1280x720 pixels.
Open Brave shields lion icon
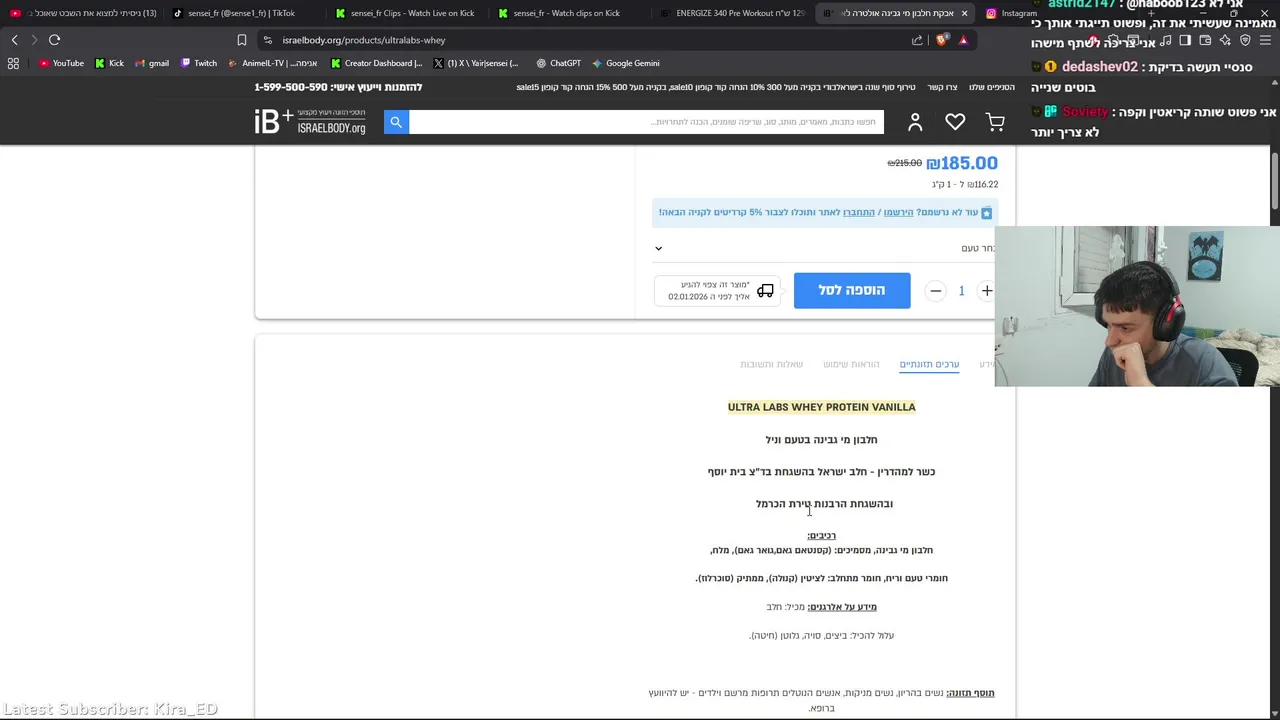942,40
